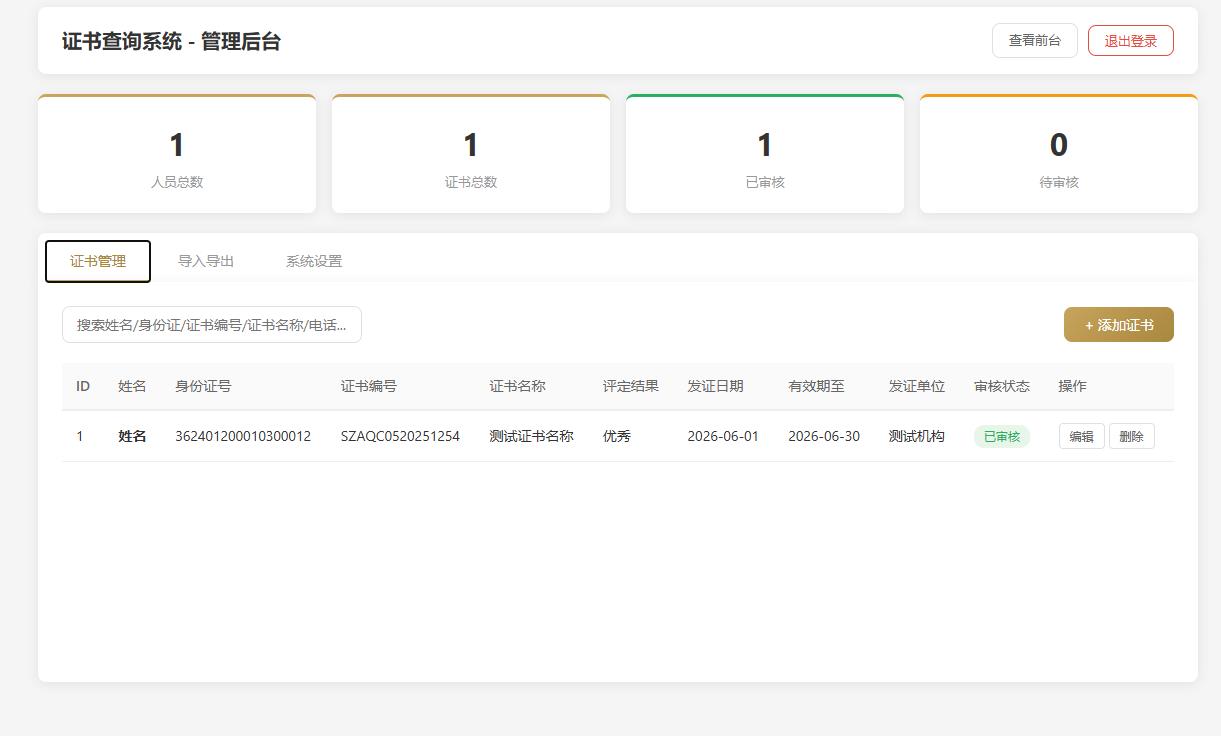Delete the certificate row with 删除
This screenshot has width=1221, height=736.
1131,436
